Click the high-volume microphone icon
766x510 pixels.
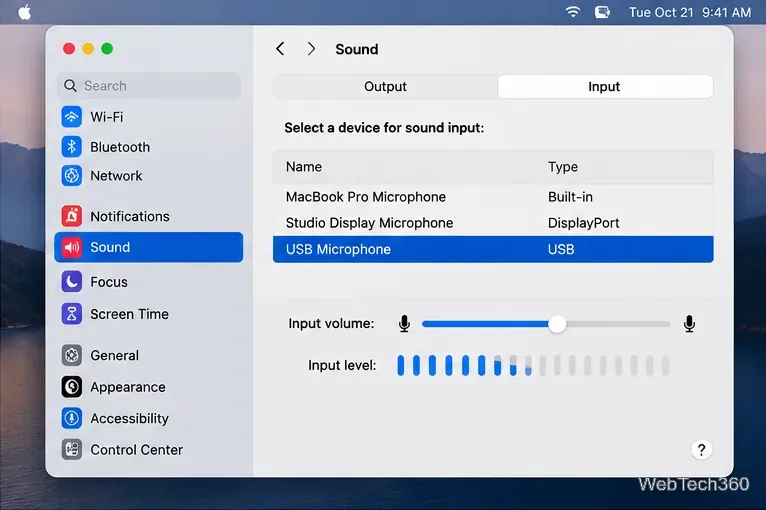click(x=689, y=323)
